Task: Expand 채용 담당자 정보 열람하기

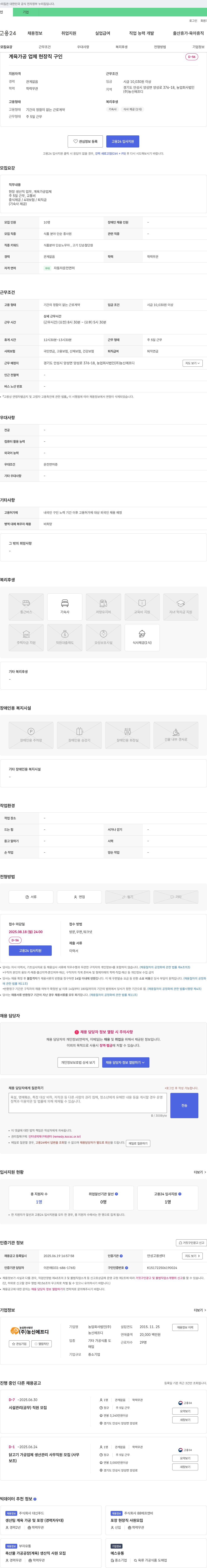Action: pyautogui.click(x=126, y=1063)
